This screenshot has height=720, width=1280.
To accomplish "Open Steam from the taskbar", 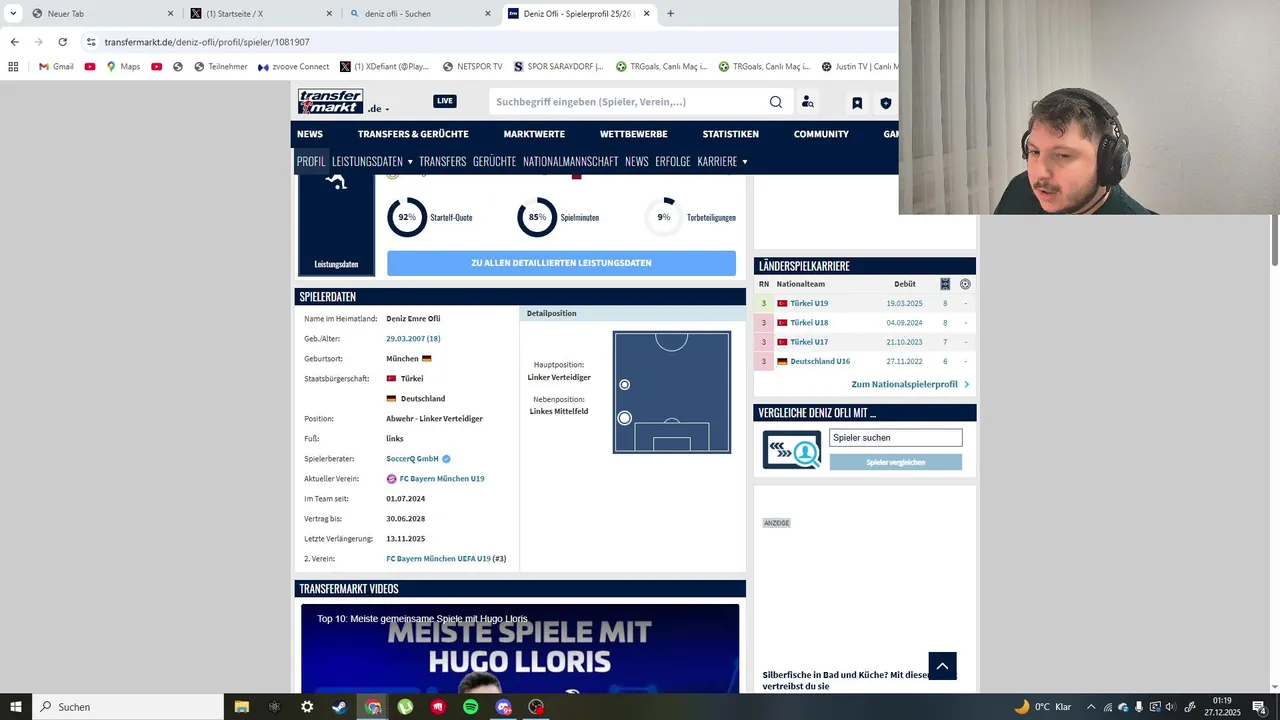I will (x=339, y=707).
